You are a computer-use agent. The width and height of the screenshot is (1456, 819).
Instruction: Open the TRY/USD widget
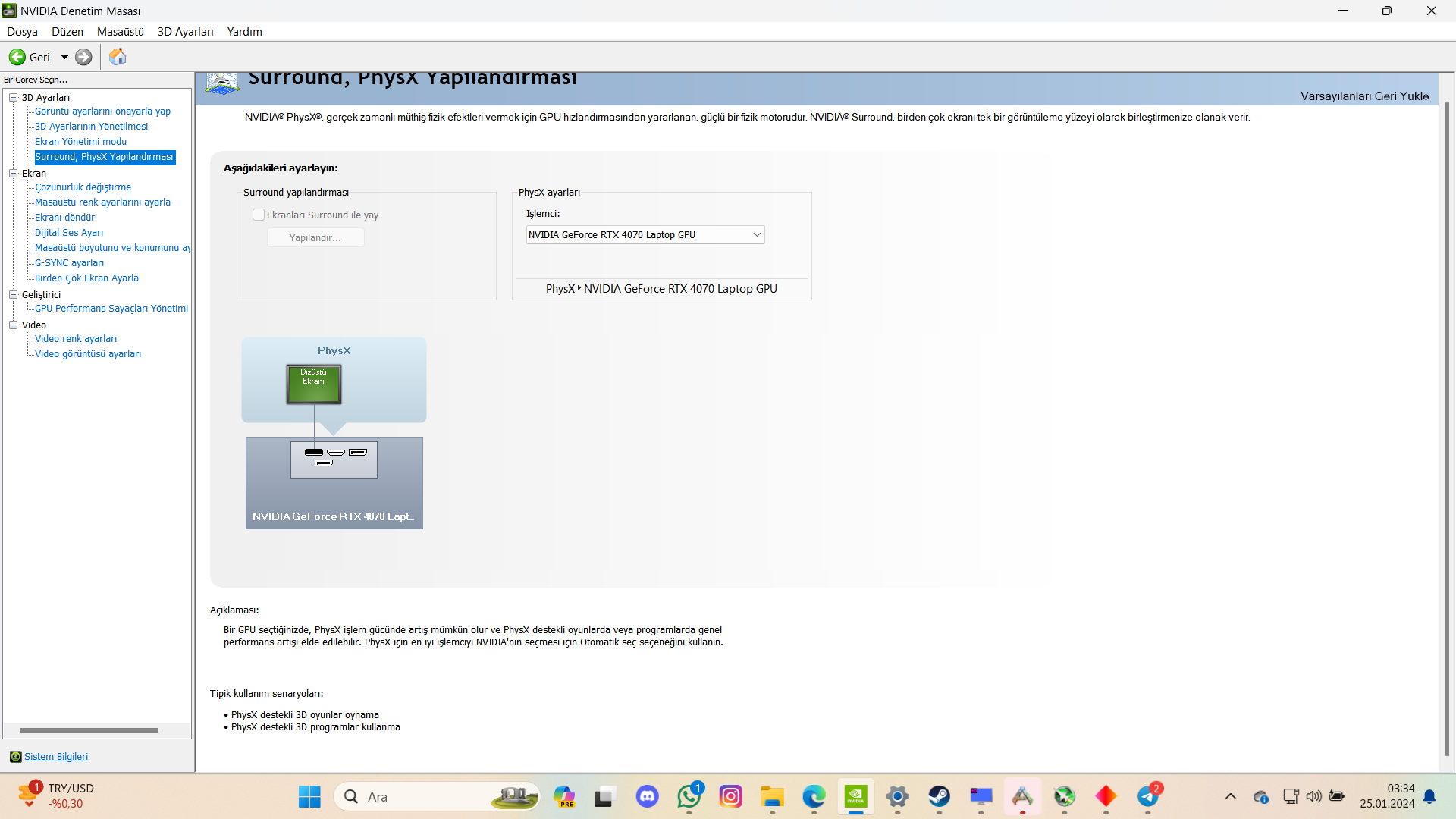pos(57,796)
